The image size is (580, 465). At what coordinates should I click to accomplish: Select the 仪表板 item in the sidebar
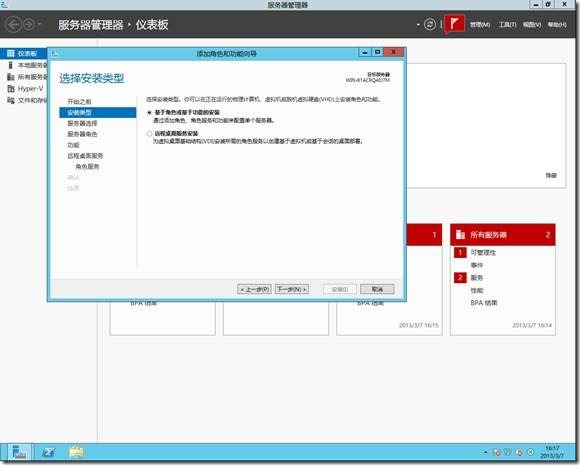tap(24, 54)
